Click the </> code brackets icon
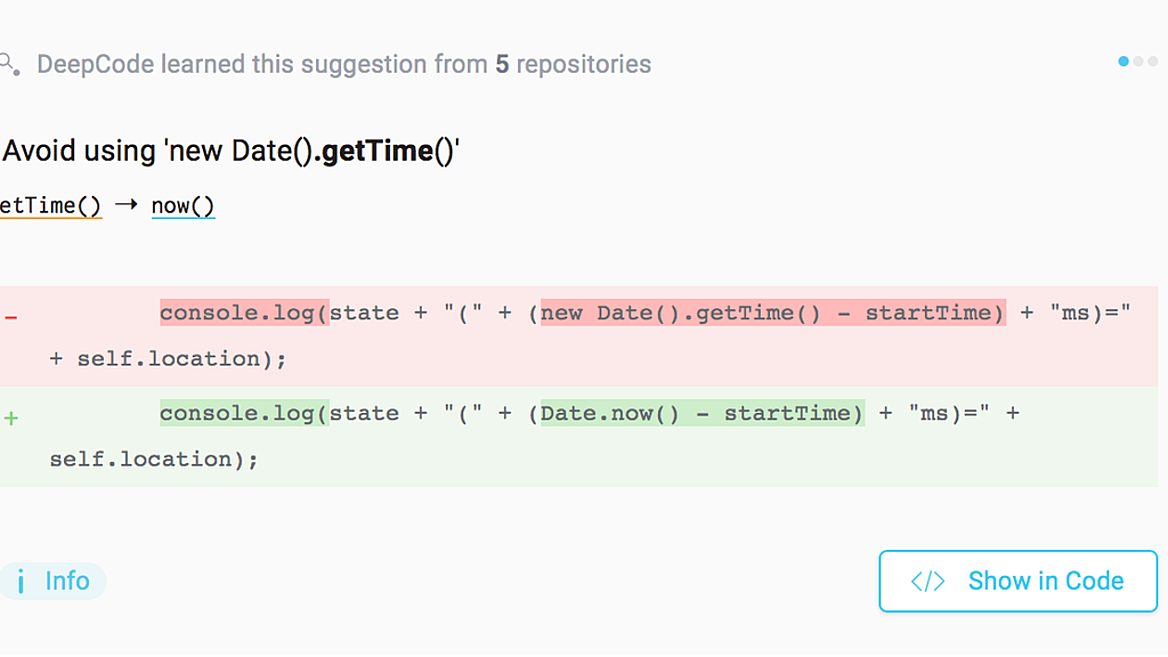This screenshot has height=657, width=1168. click(x=927, y=581)
